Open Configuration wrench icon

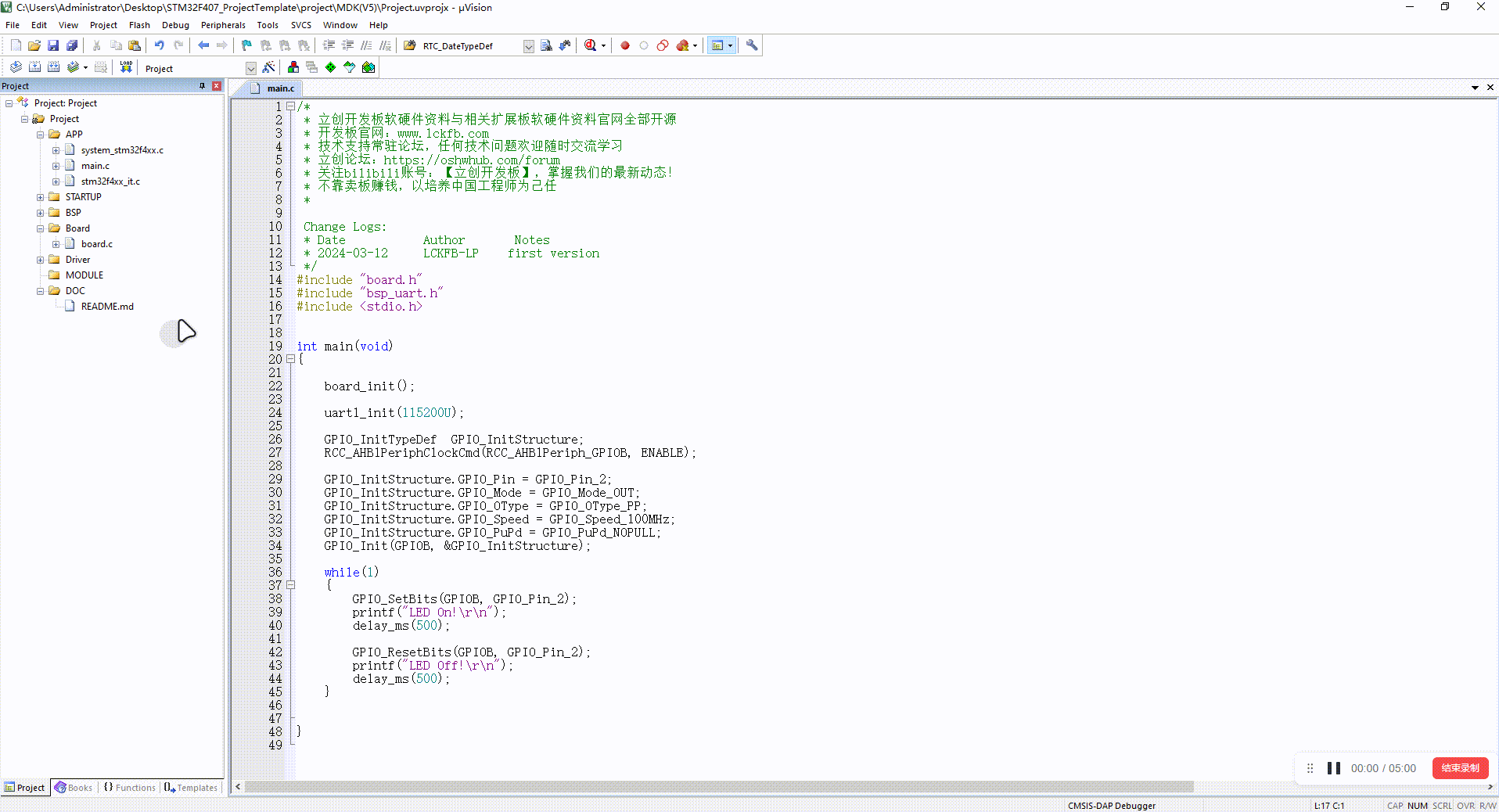[x=752, y=45]
